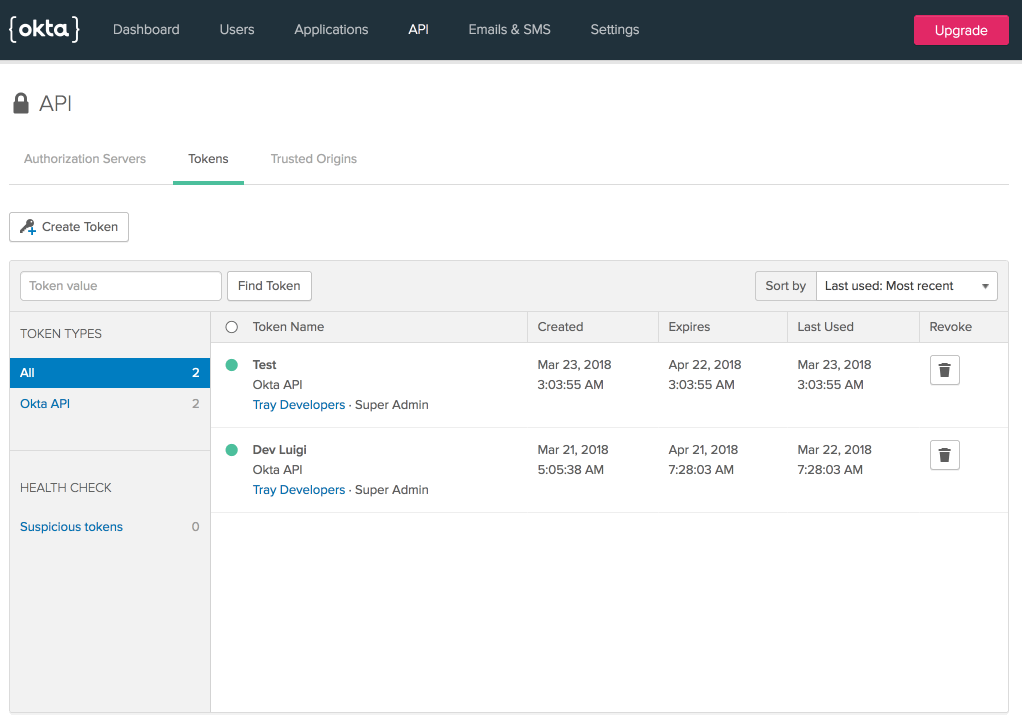Click the Upgrade button
The width and height of the screenshot is (1022, 727).
[x=961, y=30]
